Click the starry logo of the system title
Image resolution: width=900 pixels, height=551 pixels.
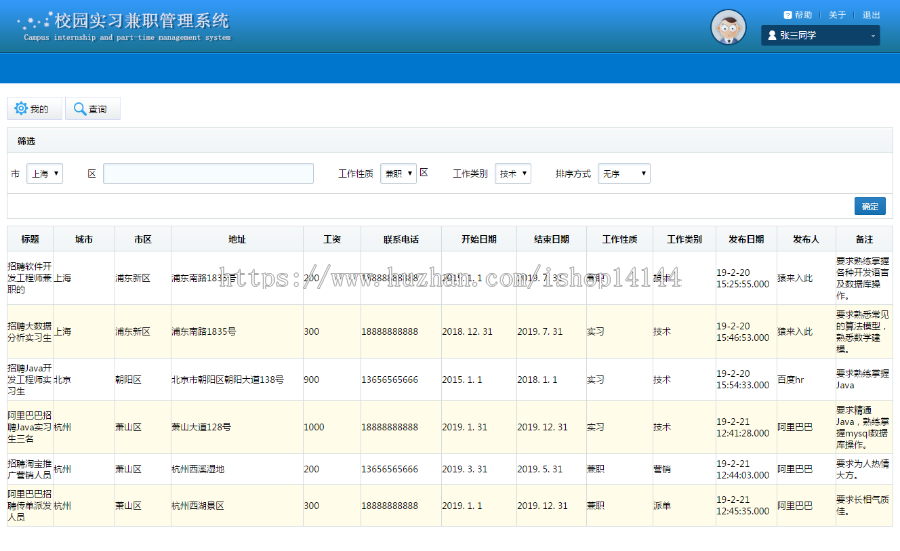coord(35,22)
